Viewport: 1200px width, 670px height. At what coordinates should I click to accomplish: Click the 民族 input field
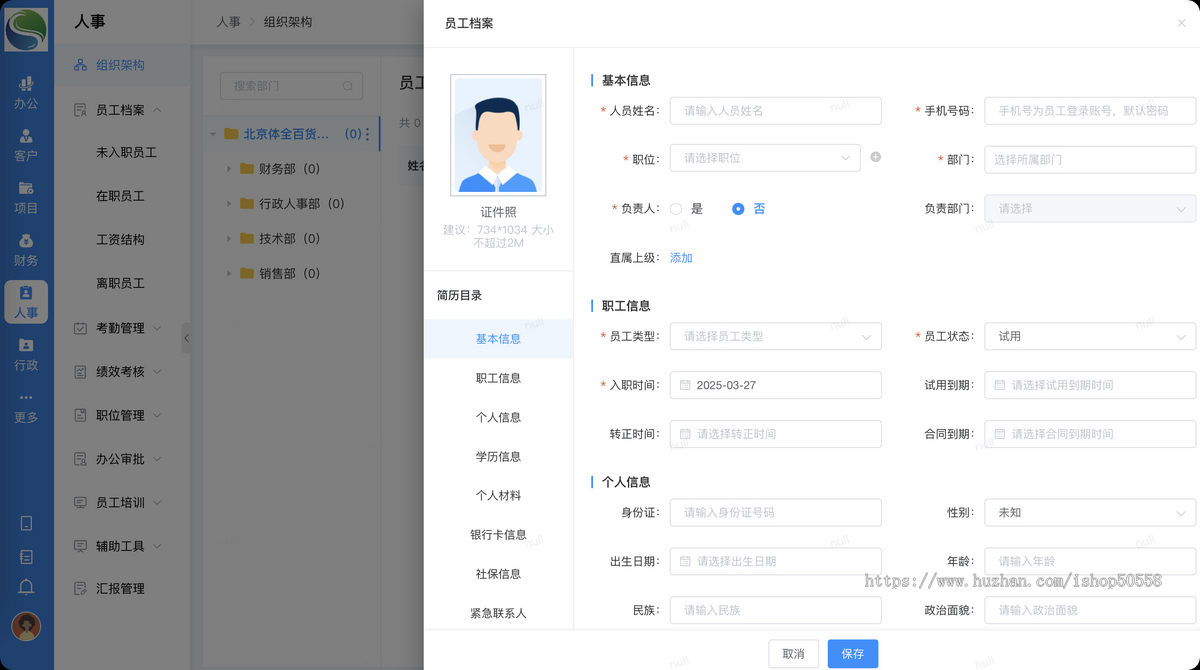(x=776, y=610)
